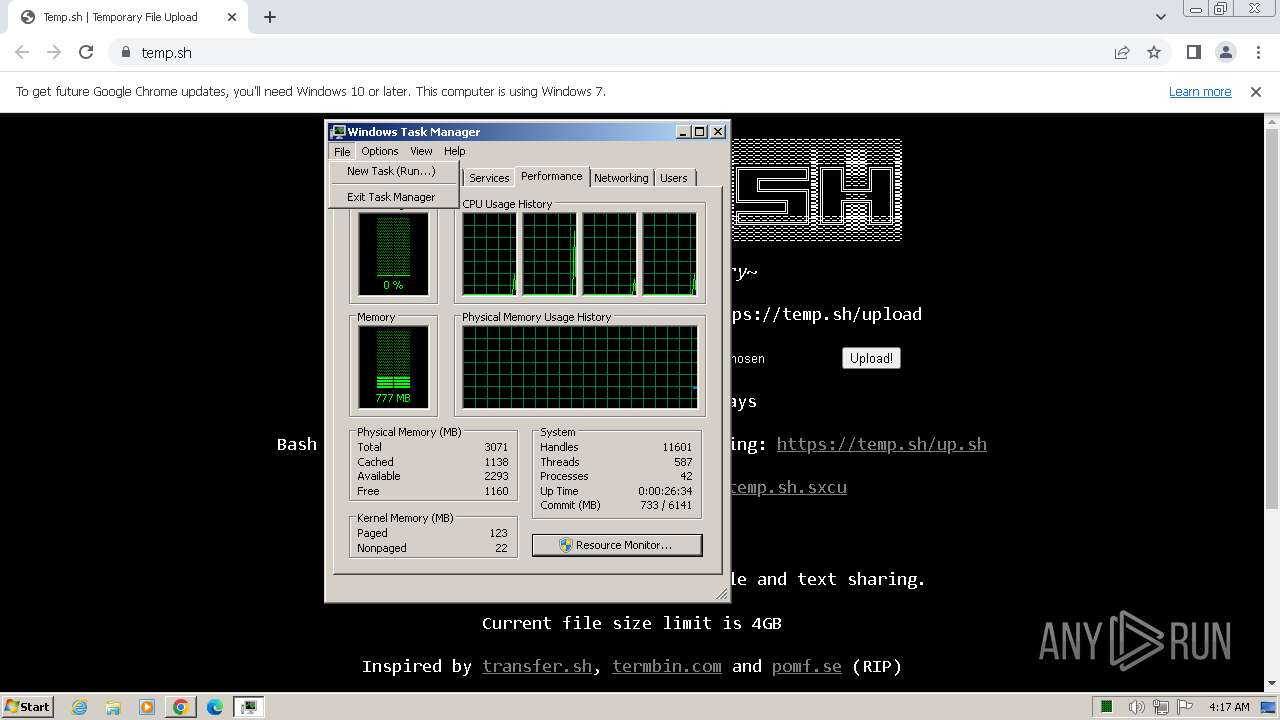Switch to the Users tab
1280x720 pixels.
coord(674,178)
